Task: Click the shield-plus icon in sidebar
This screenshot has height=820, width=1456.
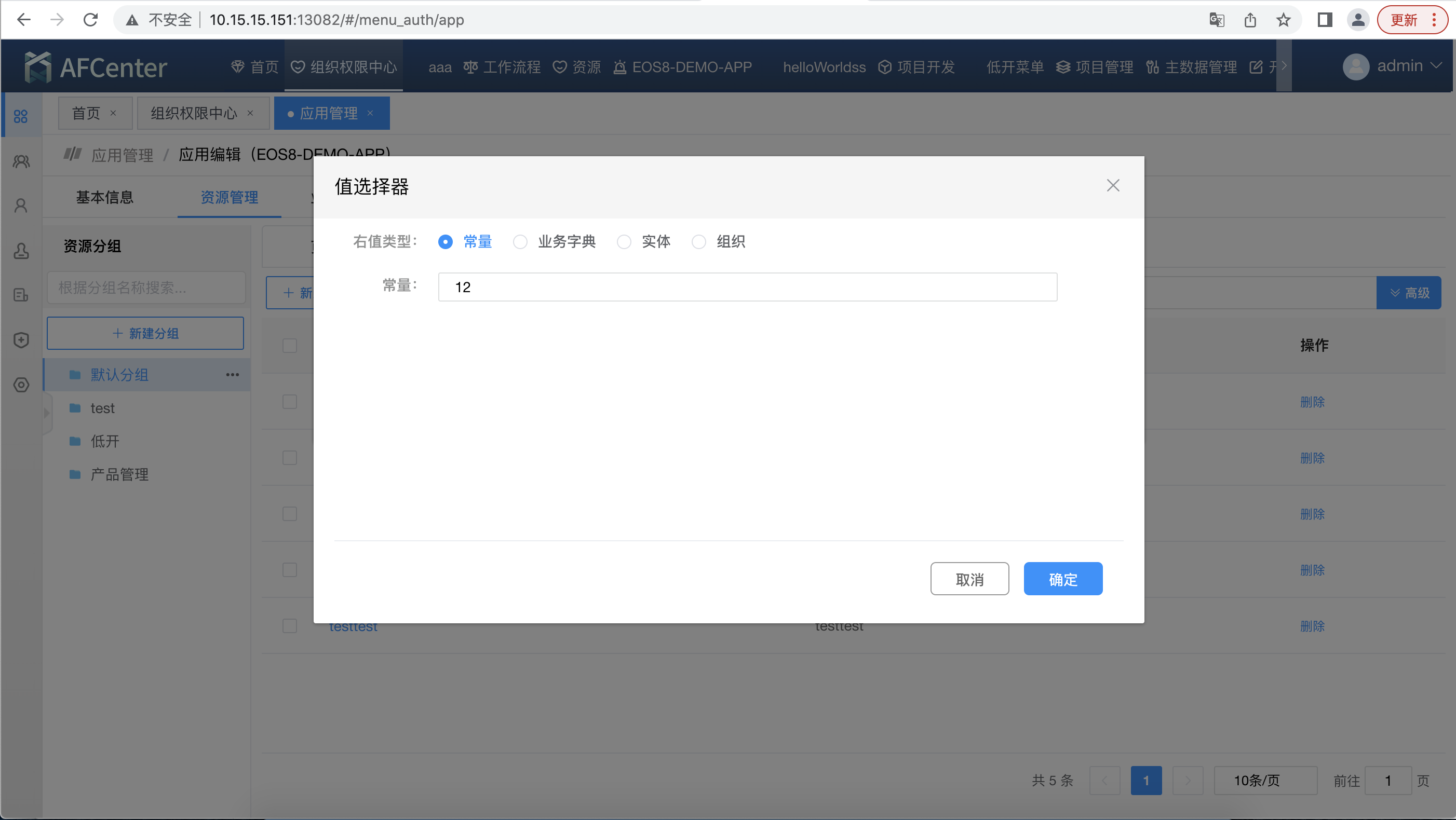Action: [x=20, y=339]
